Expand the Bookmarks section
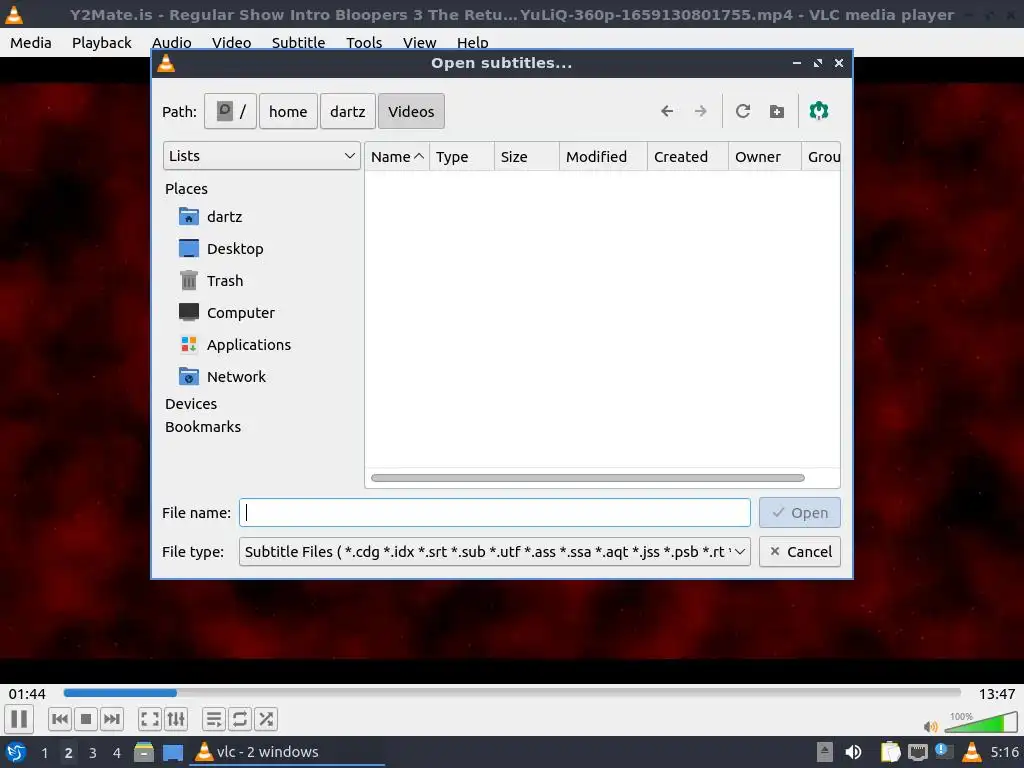This screenshot has width=1024, height=768. pos(202,426)
